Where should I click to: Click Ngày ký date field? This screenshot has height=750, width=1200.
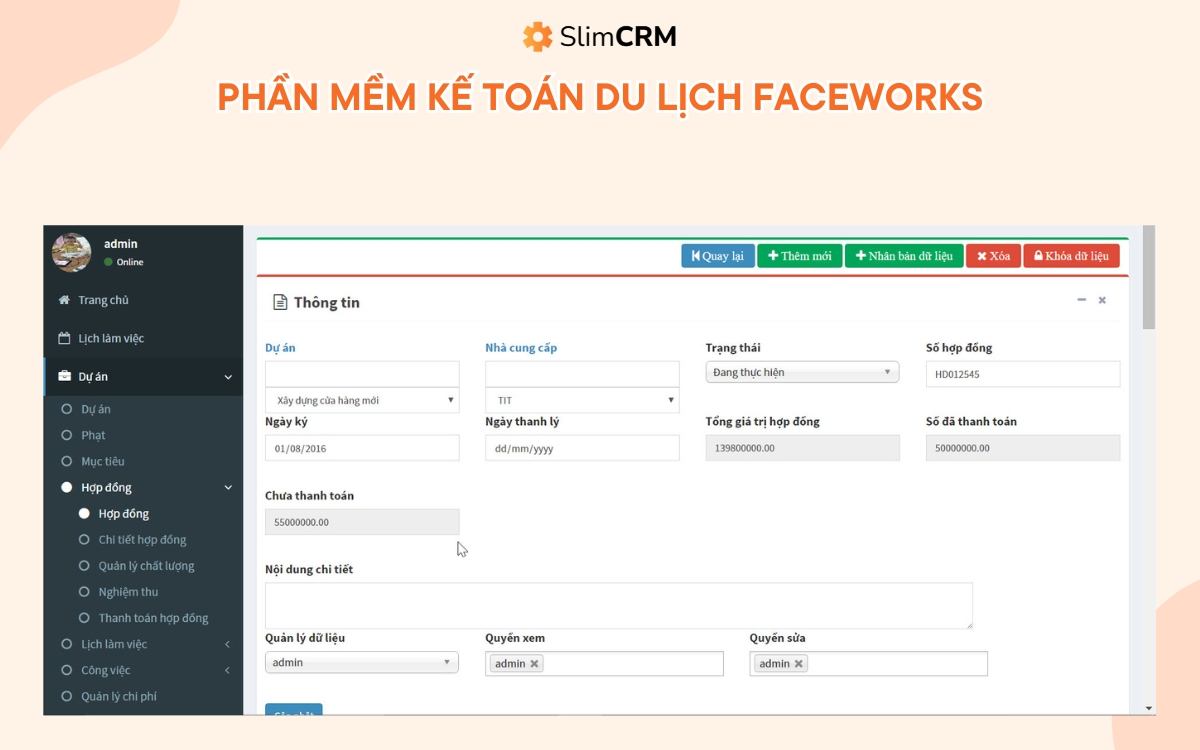click(x=362, y=448)
